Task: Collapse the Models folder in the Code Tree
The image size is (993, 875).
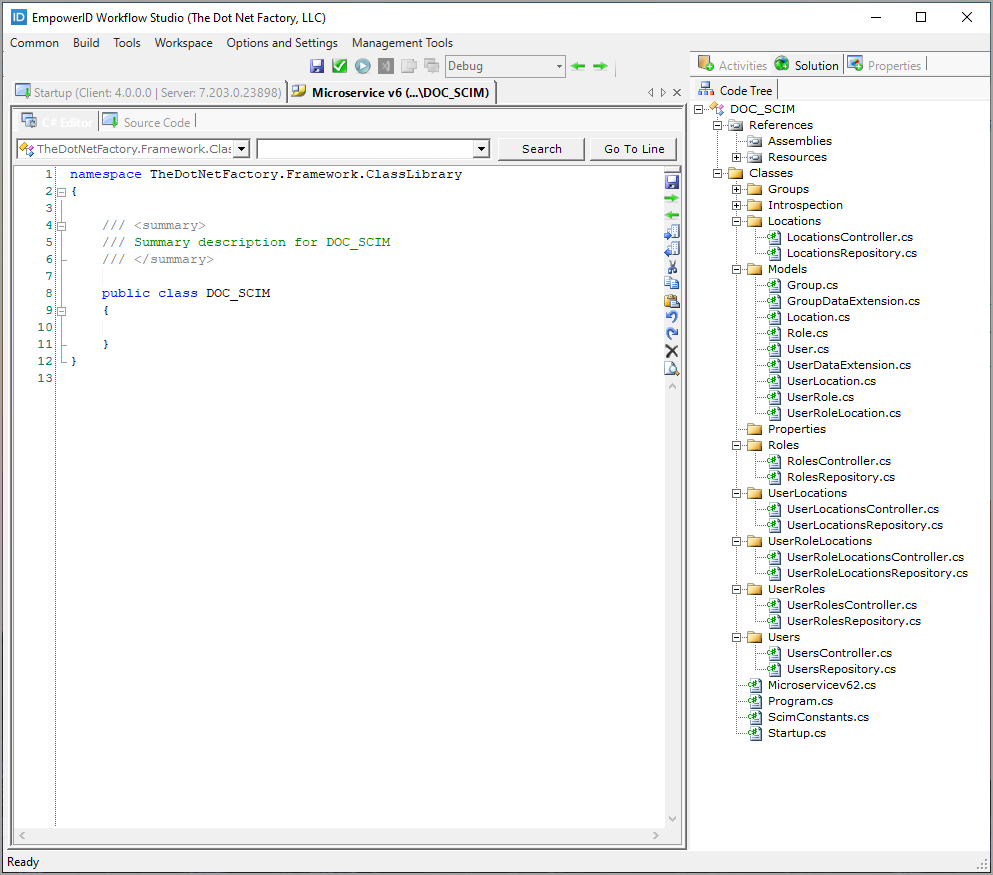Action: [x=736, y=268]
